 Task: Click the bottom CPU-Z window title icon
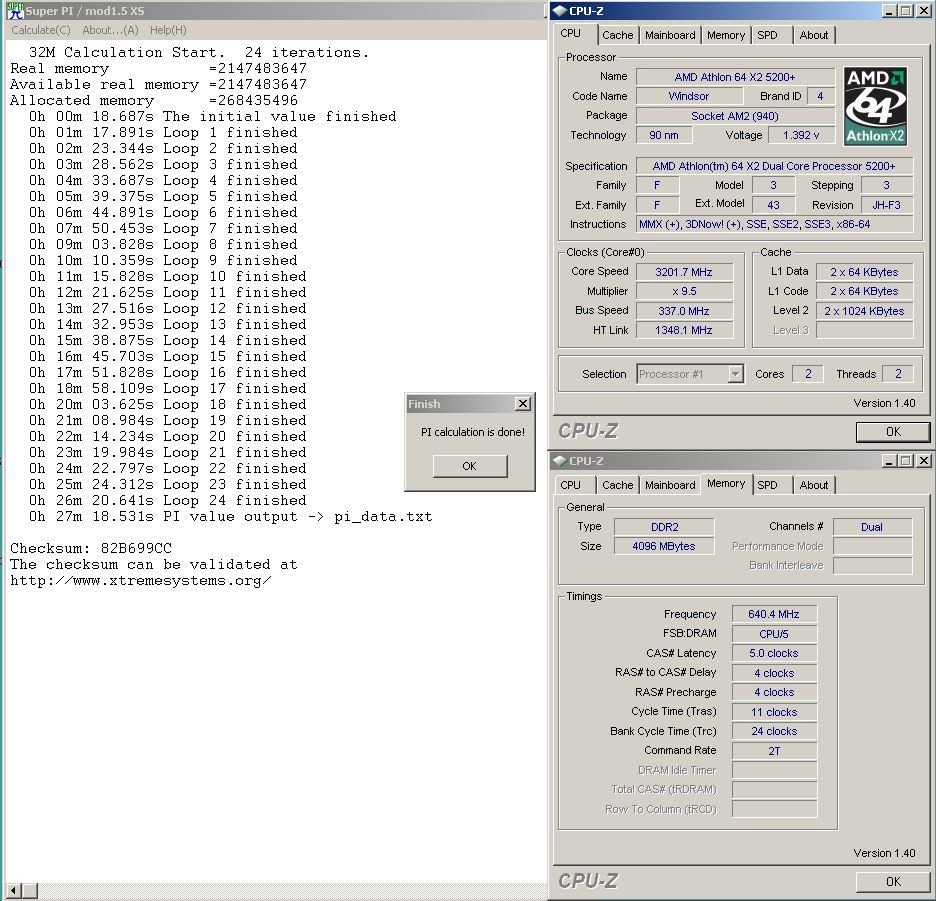560,460
